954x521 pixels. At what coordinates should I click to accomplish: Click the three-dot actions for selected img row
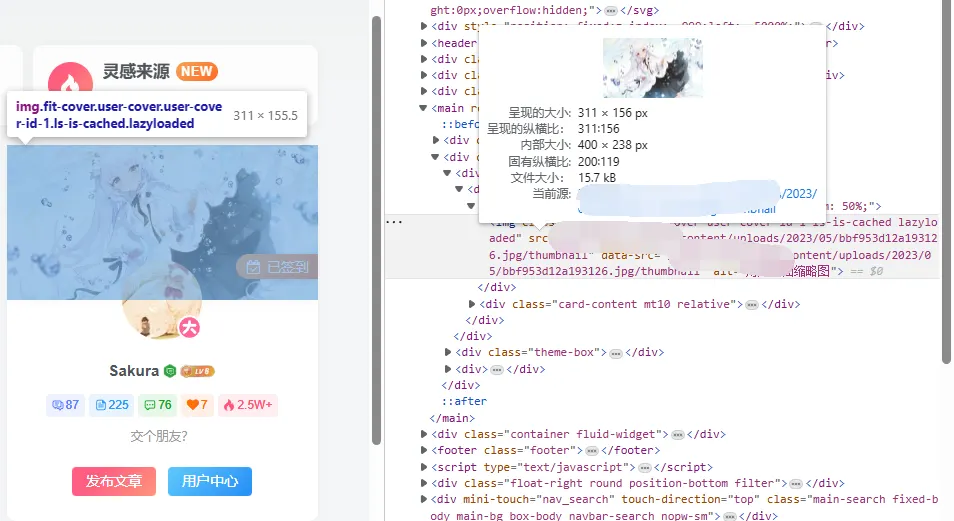coord(394,222)
